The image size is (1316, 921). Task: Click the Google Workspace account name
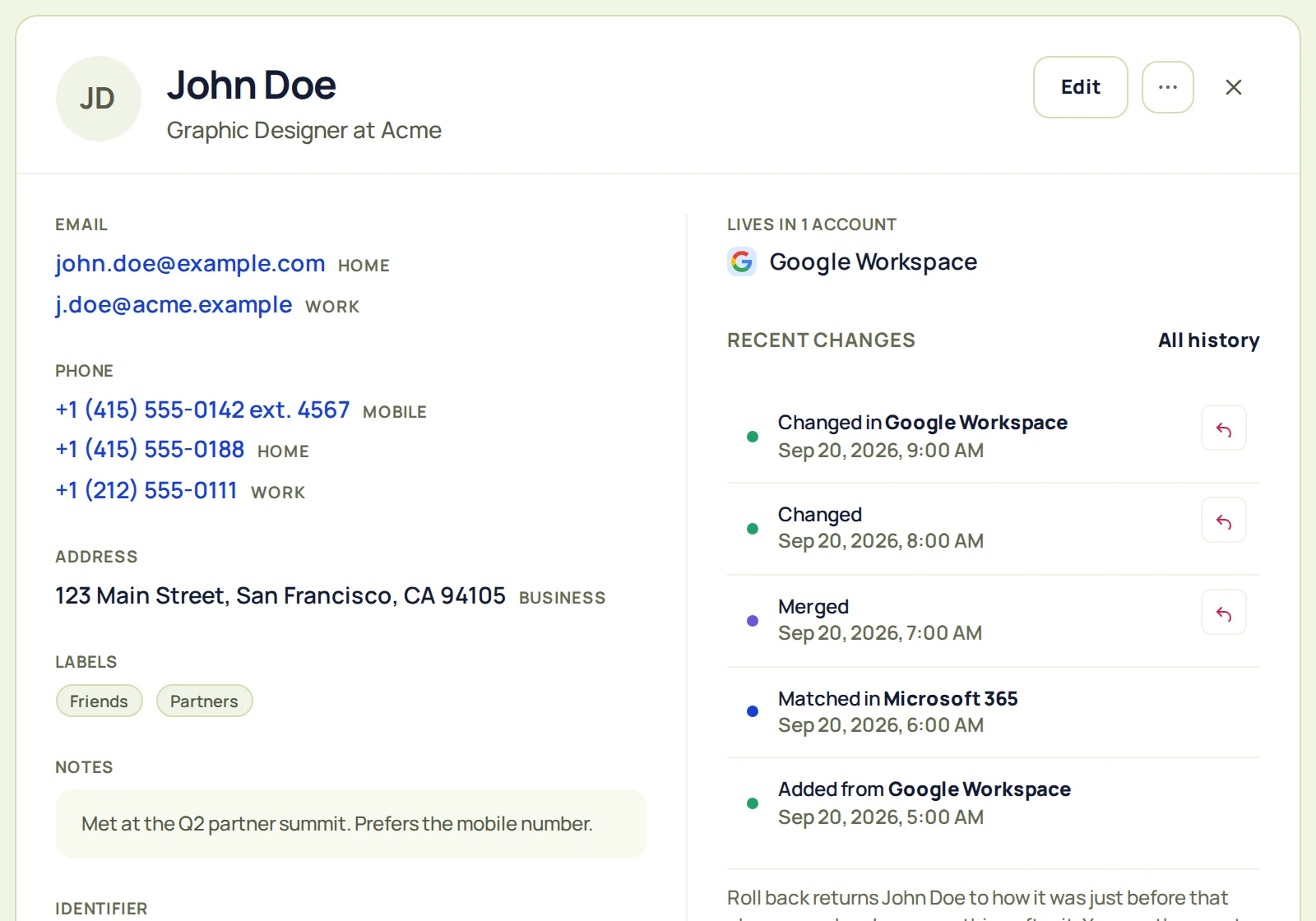point(873,262)
